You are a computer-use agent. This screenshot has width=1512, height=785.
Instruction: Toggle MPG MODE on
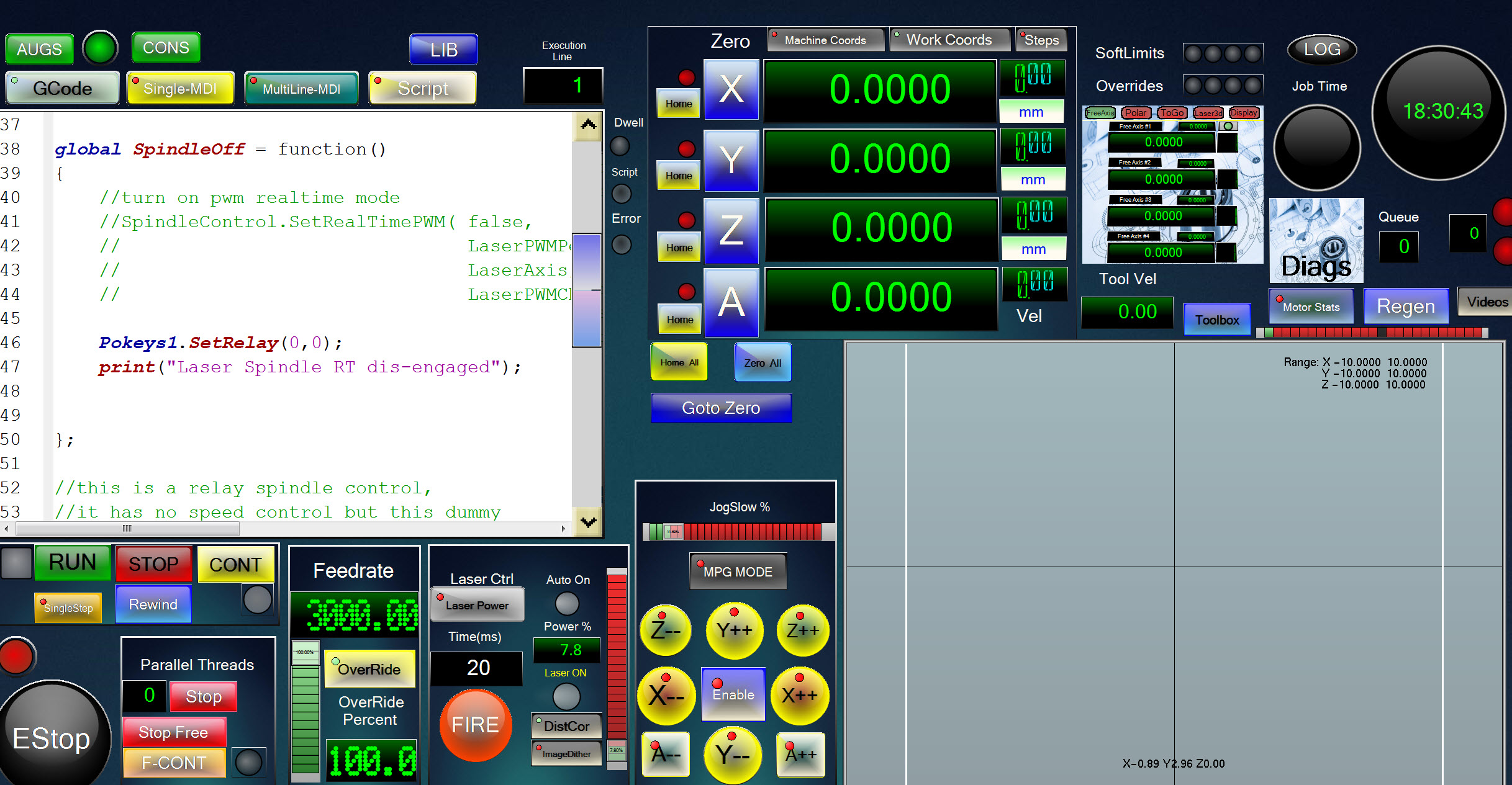point(738,572)
